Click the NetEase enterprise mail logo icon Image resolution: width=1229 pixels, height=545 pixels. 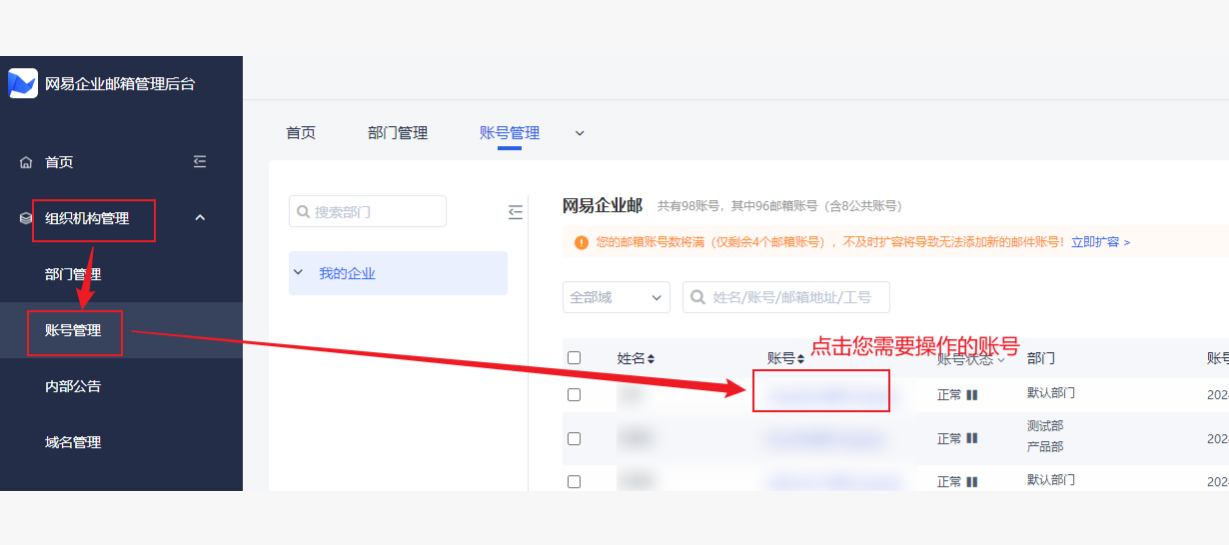(23, 84)
